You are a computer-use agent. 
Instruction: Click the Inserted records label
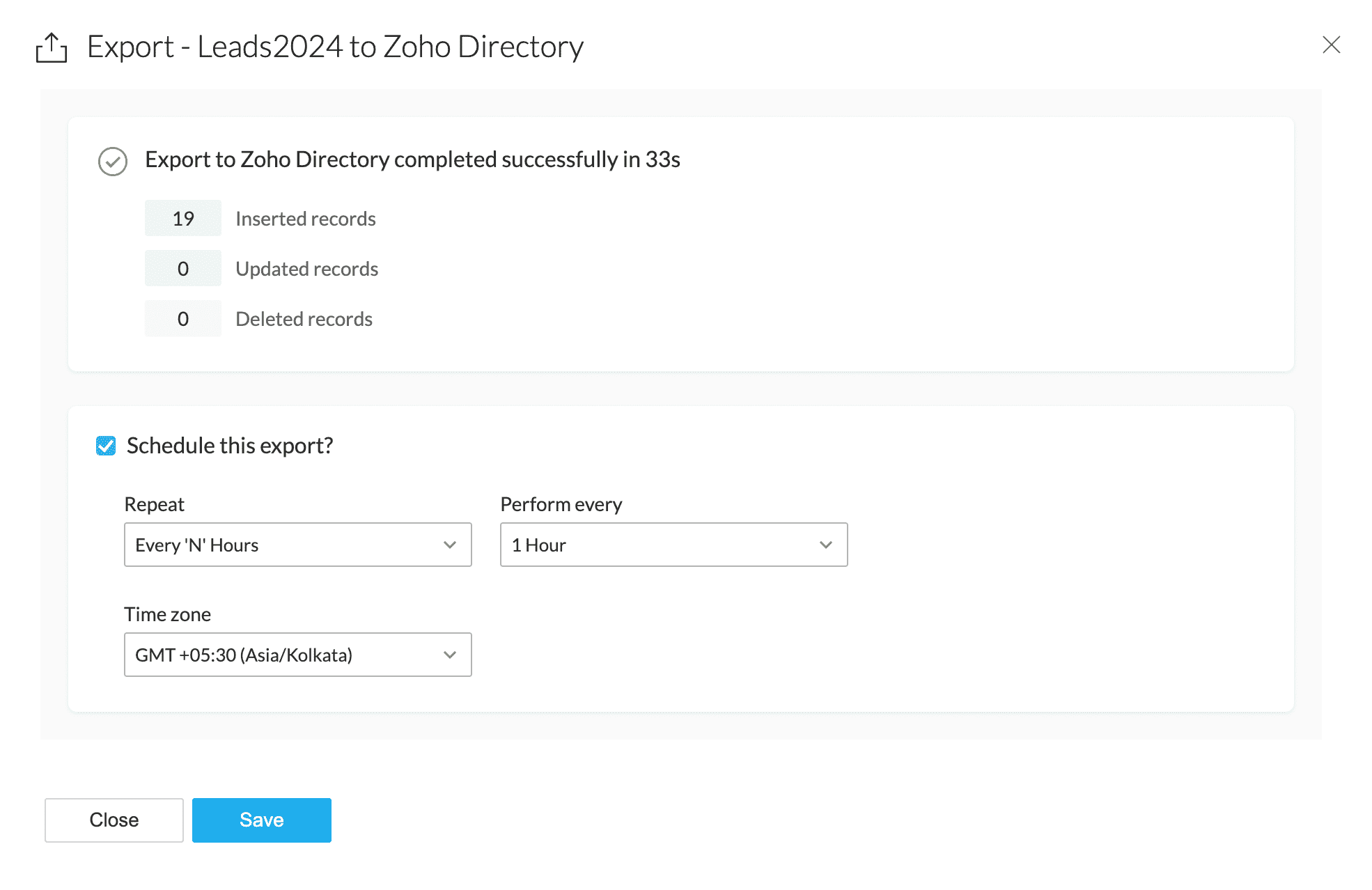pos(305,219)
